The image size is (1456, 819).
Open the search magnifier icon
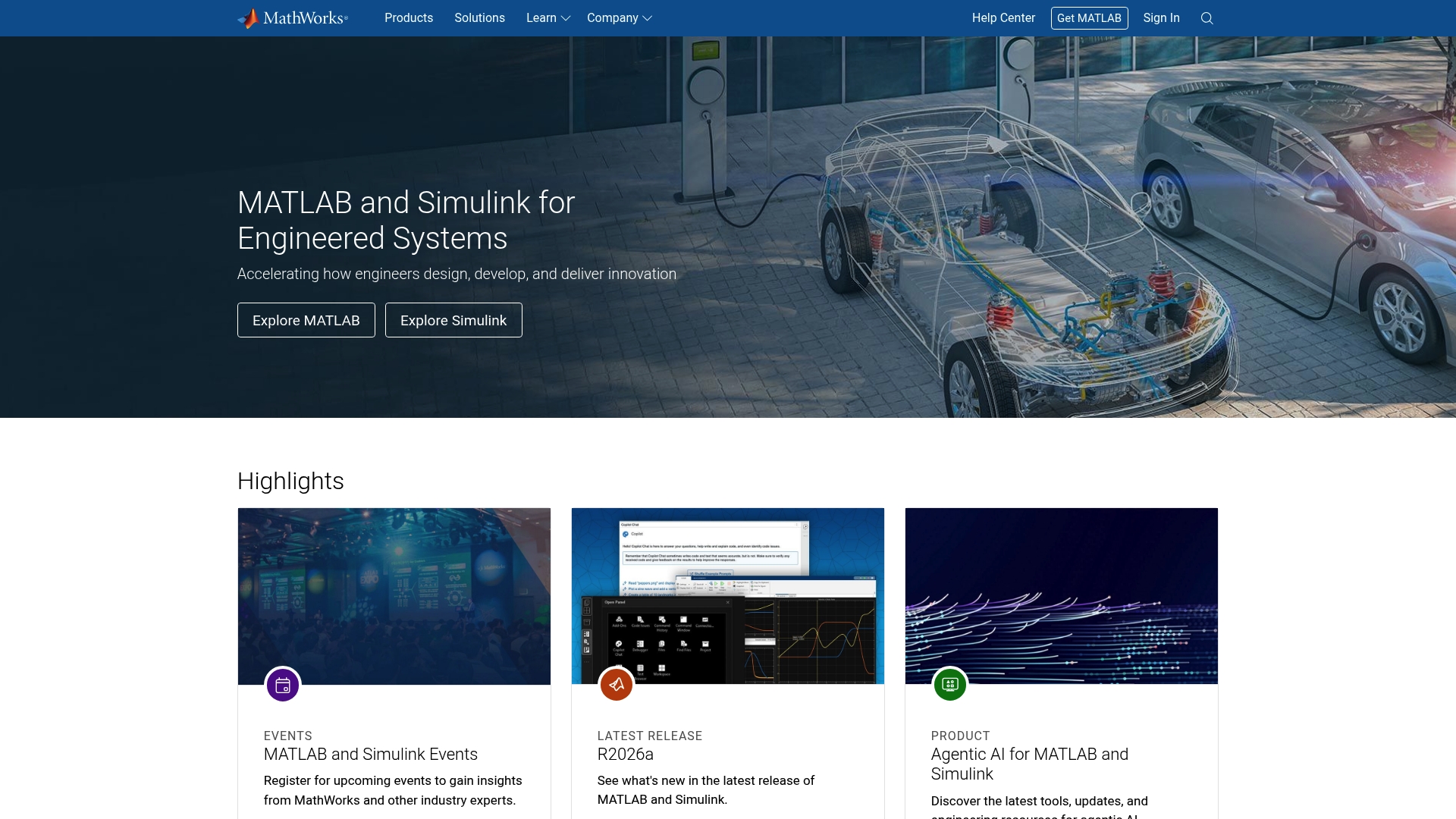(x=1207, y=18)
